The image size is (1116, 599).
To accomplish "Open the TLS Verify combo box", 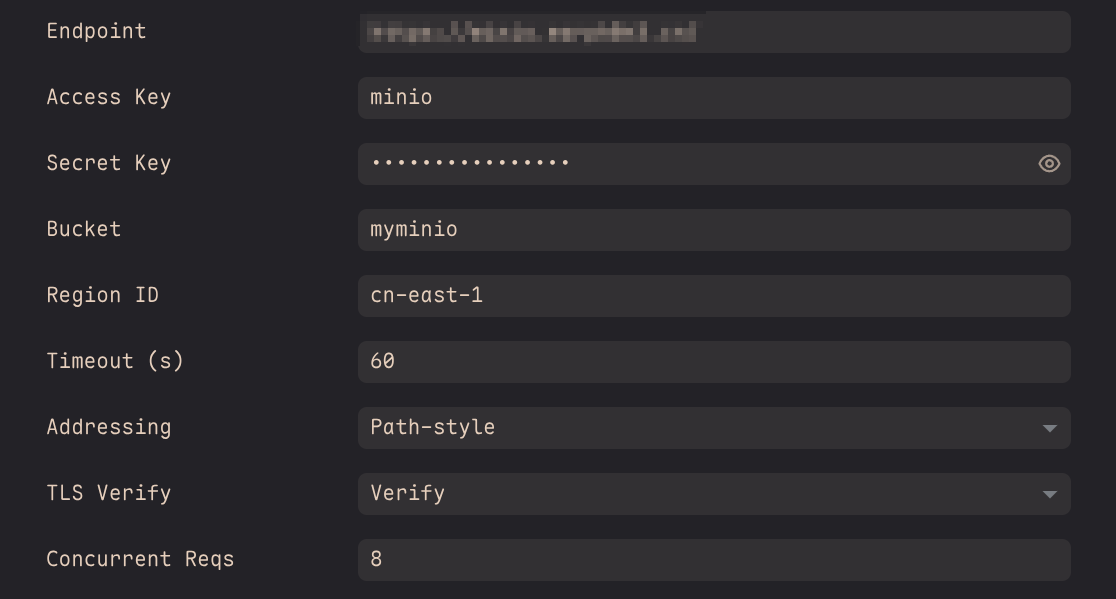I will pos(700,494).
